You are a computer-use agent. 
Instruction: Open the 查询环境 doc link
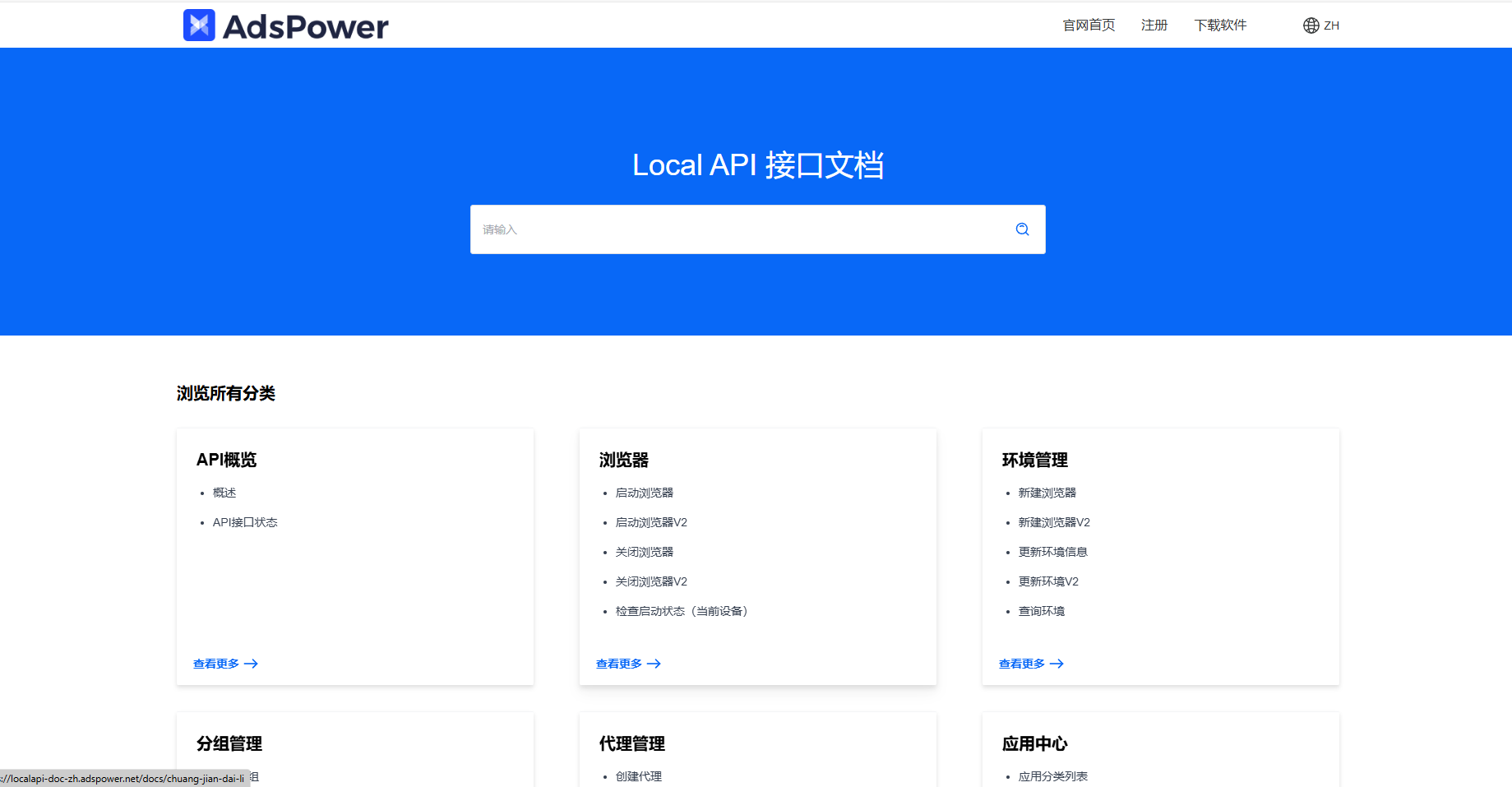pyautogui.click(x=1042, y=611)
